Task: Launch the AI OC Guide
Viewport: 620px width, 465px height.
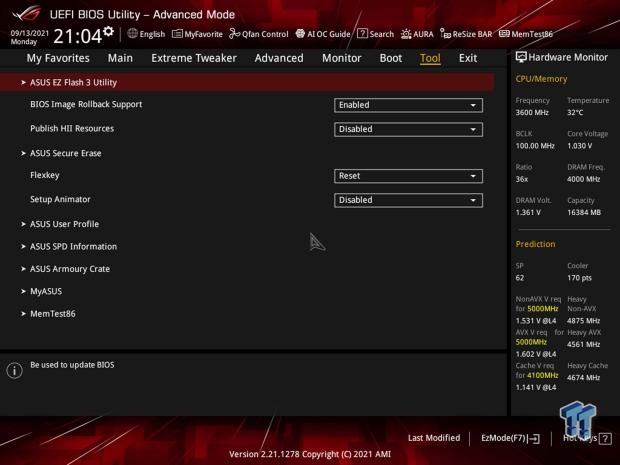Action: pos(323,34)
